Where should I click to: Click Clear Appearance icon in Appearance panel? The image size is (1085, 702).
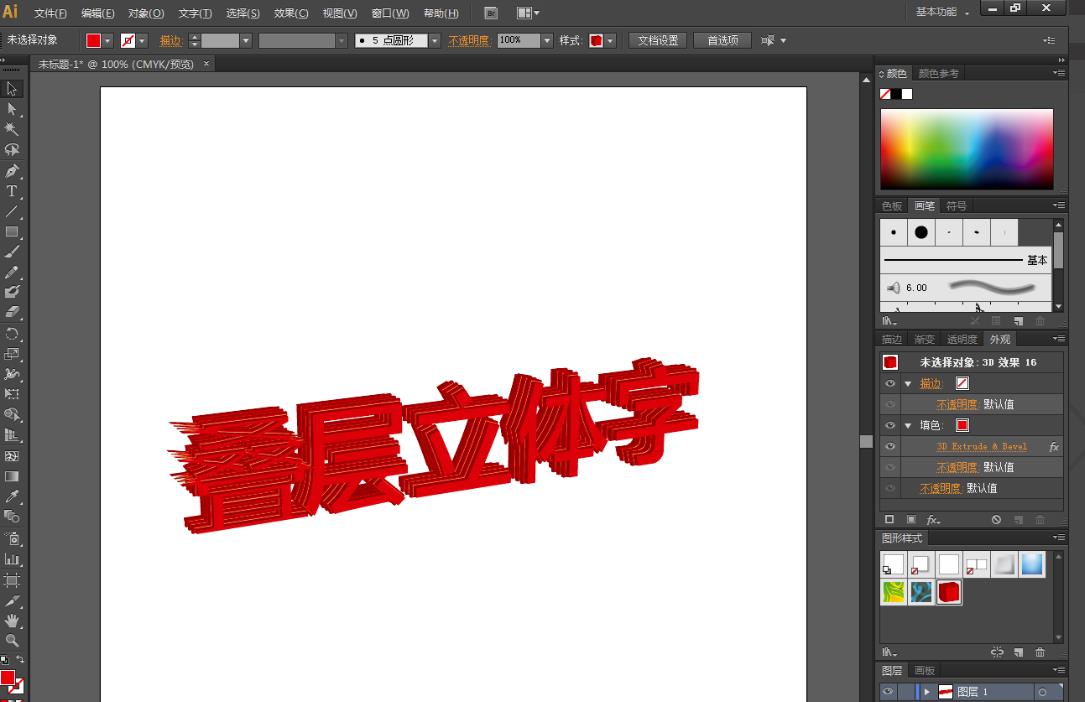pyautogui.click(x=996, y=519)
